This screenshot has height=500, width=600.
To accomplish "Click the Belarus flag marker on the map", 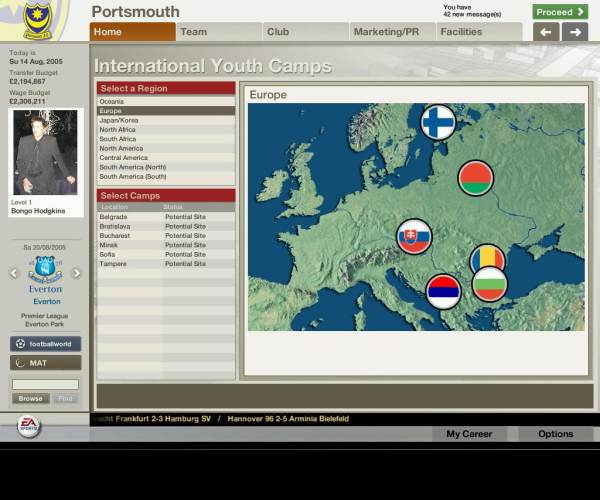I will (x=476, y=178).
